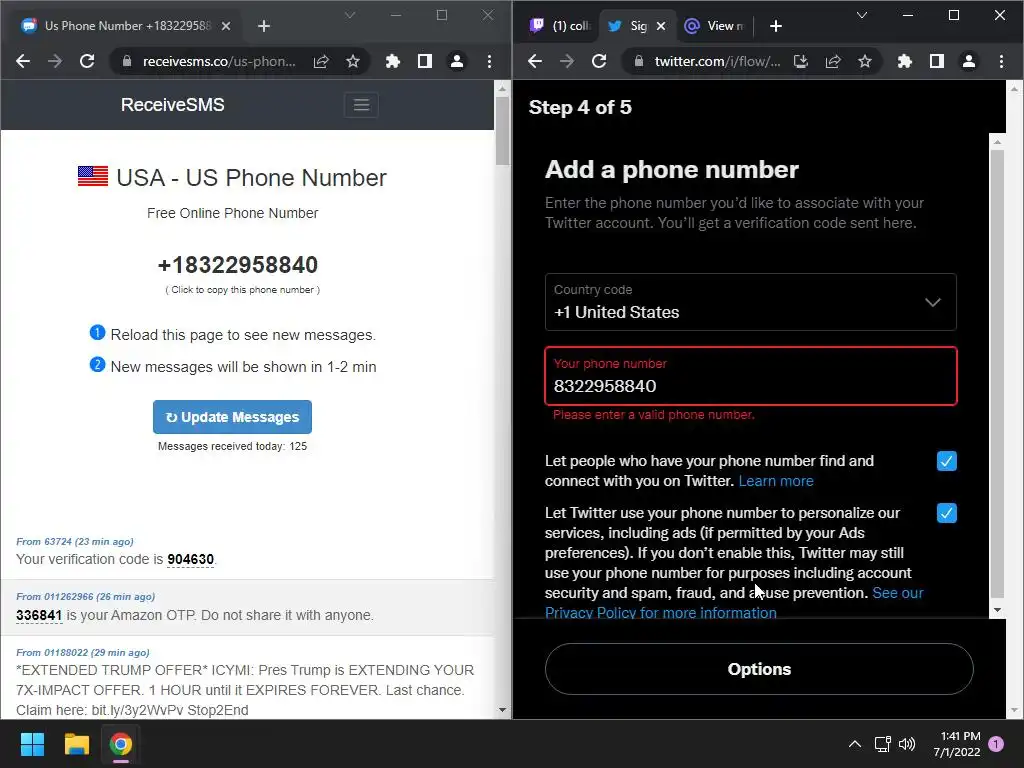Click Twitter dialog inner scrollbar thumb
The image size is (1024, 768).
[997, 373]
